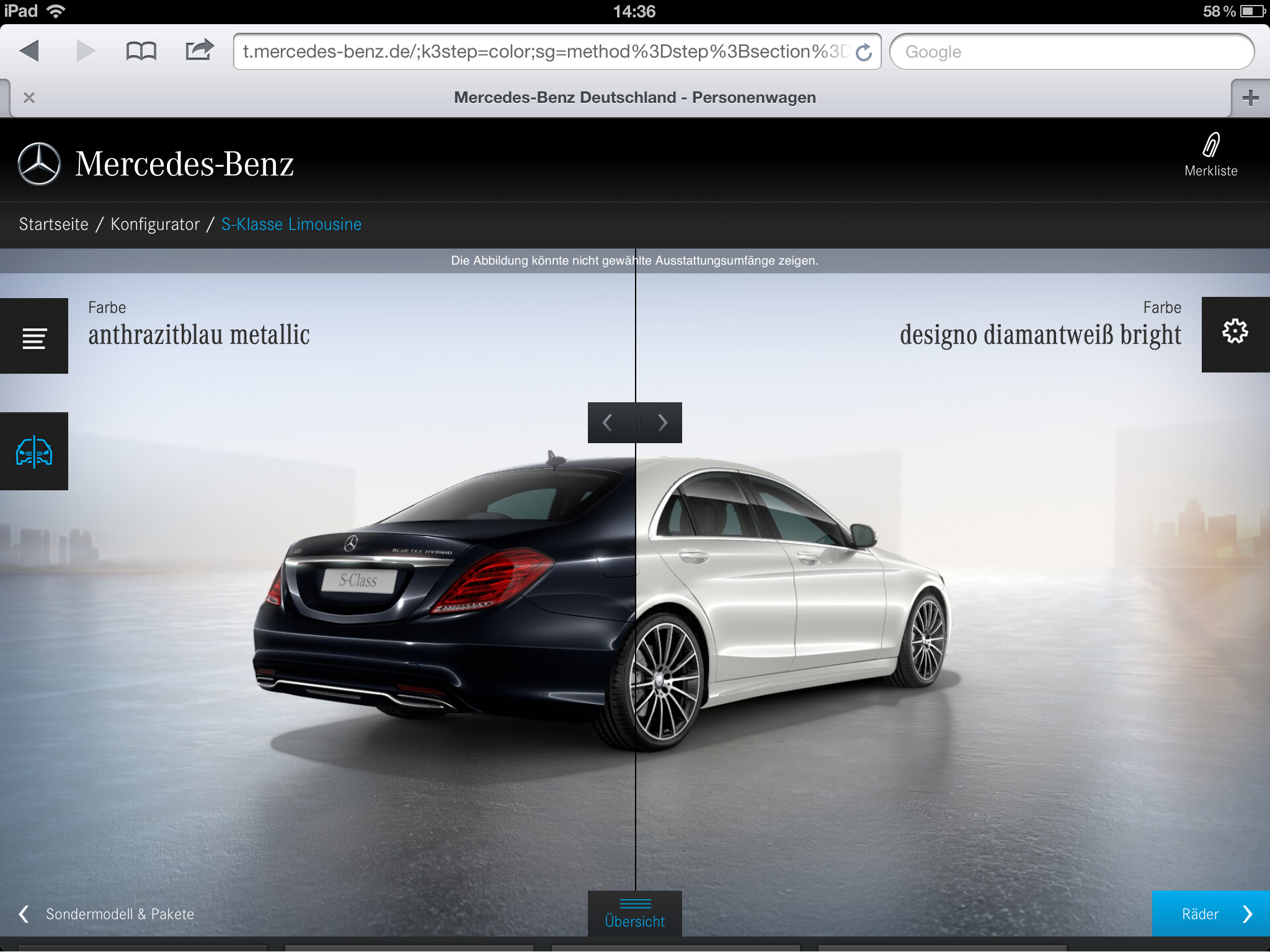Move the comparison divider left with the arrow
The image size is (1270, 952).
pyautogui.click(x=607, y=423)
